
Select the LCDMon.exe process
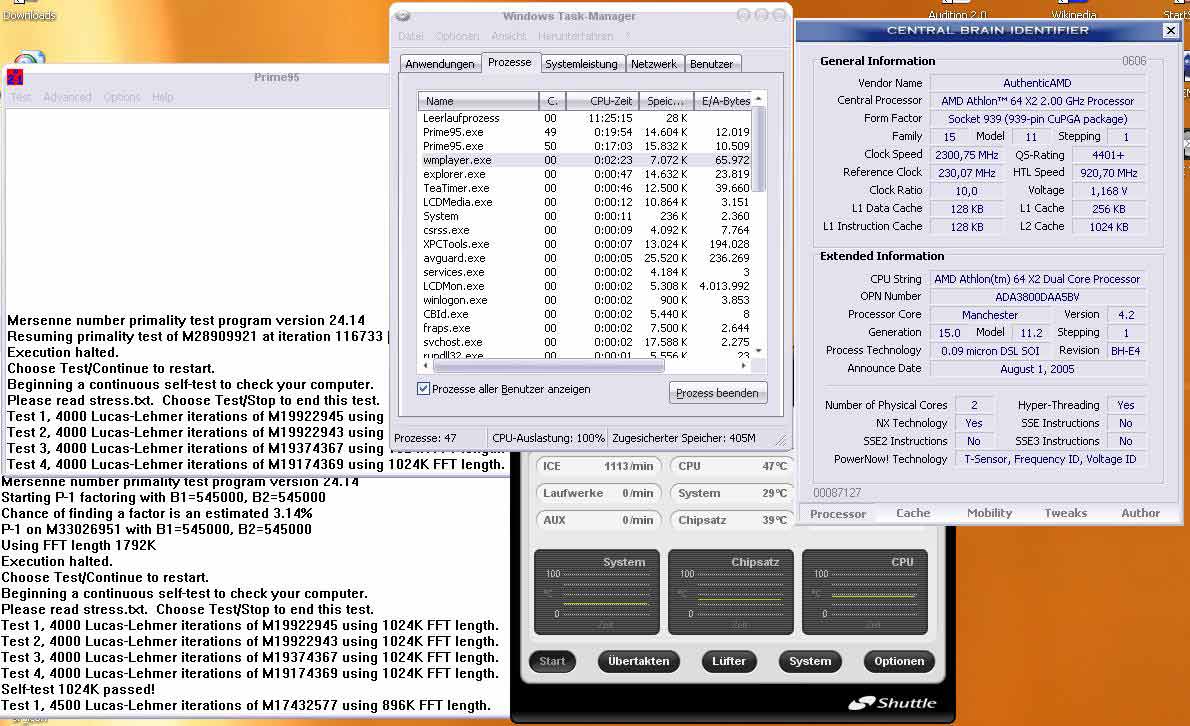(x=585, y=286)
